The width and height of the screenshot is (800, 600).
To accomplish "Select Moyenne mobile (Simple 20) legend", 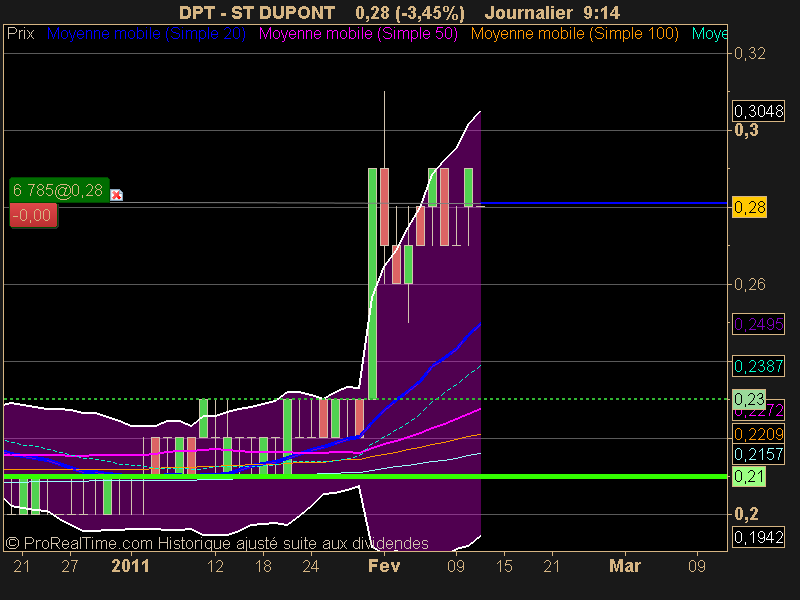I will coord(146,34).
